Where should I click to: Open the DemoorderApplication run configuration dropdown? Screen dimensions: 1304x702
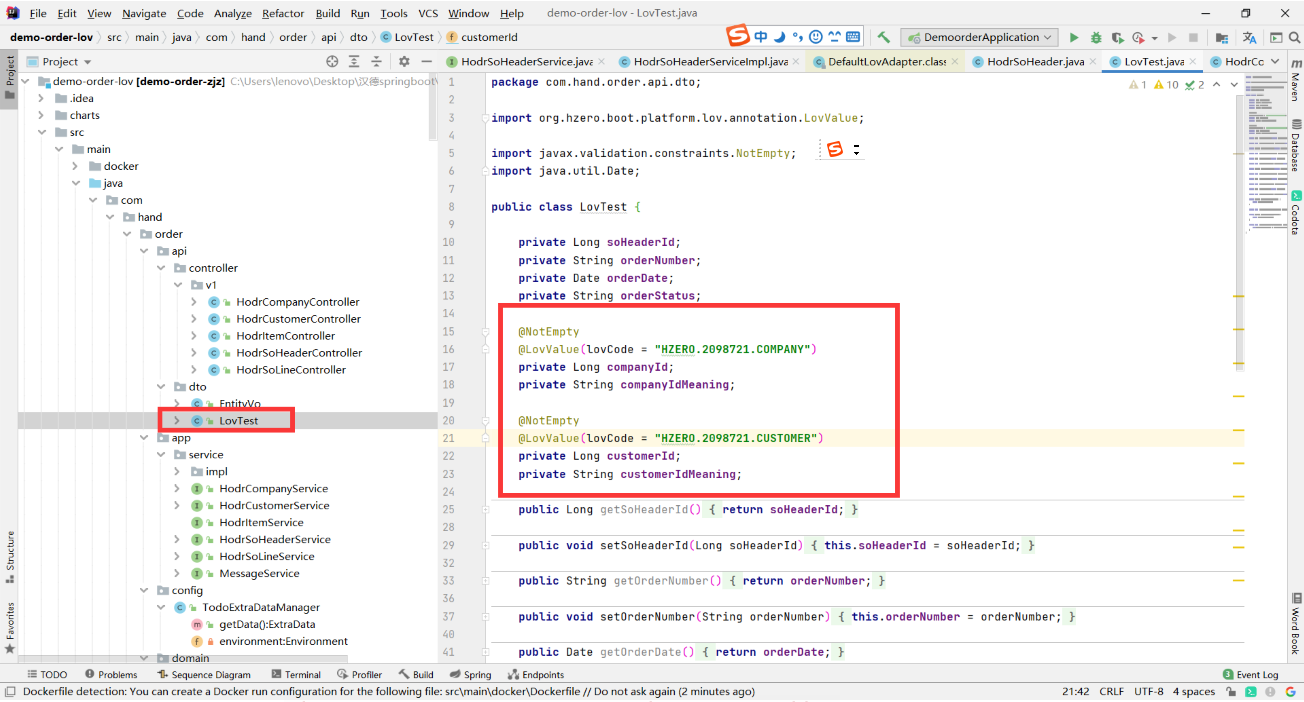pos(979,38)
